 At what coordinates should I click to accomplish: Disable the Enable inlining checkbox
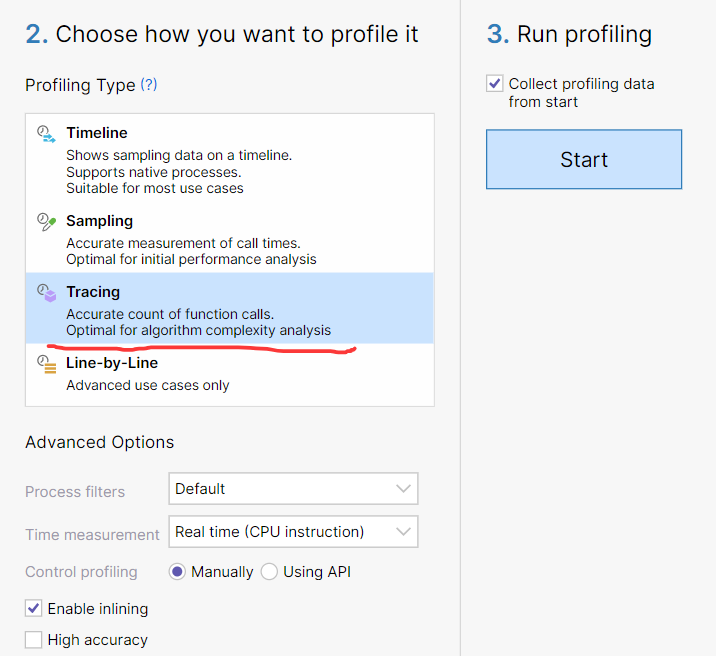pos(34,608)
